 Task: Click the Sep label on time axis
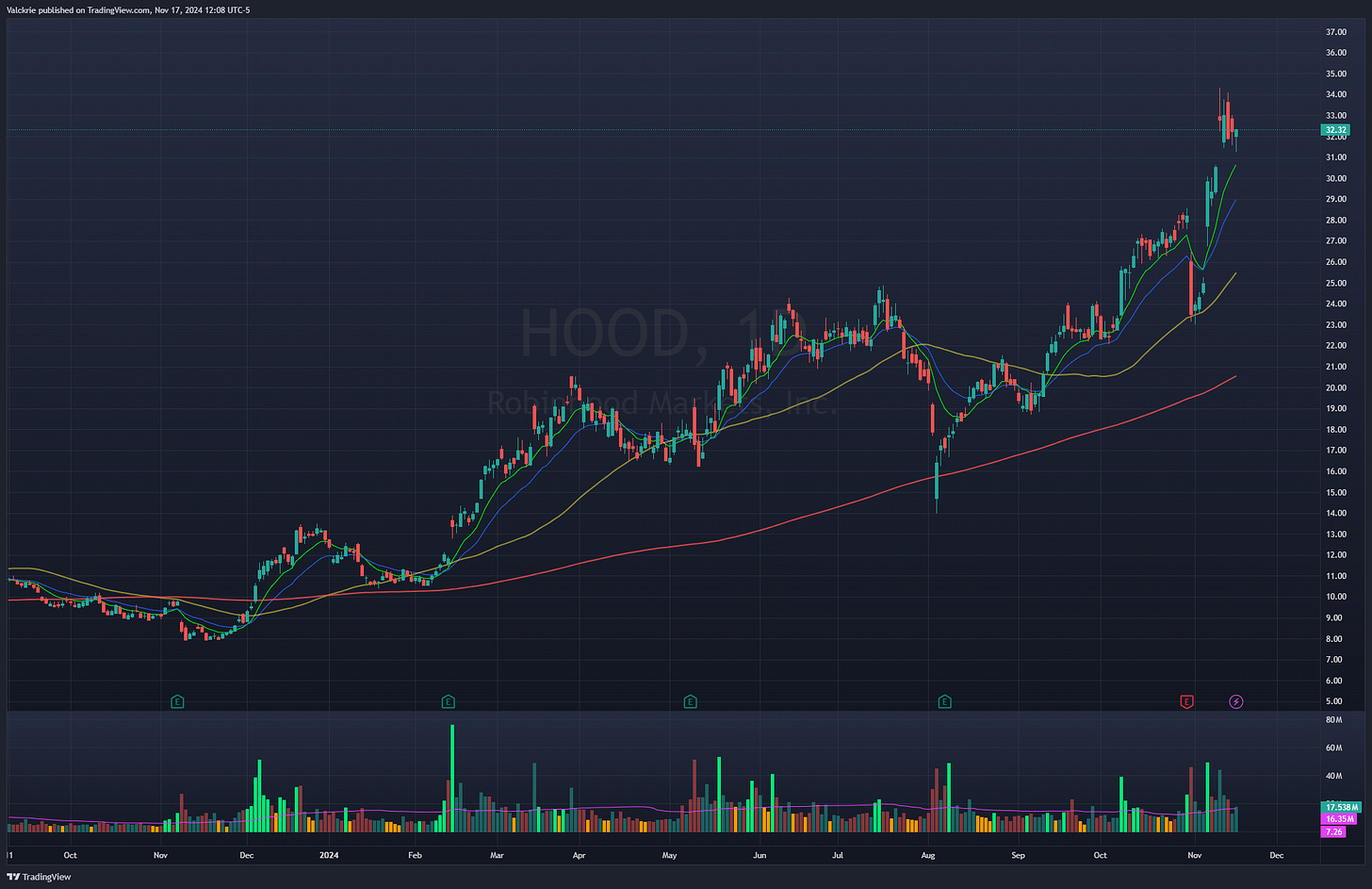[1018, 855]
